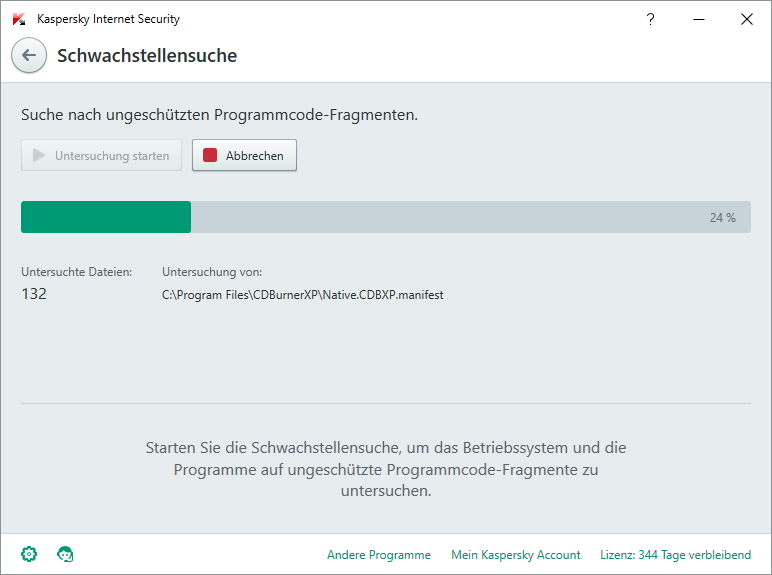Cancel the scan using Abbrechen text
This screenshot has width=772, height=575.
(255, 156)
